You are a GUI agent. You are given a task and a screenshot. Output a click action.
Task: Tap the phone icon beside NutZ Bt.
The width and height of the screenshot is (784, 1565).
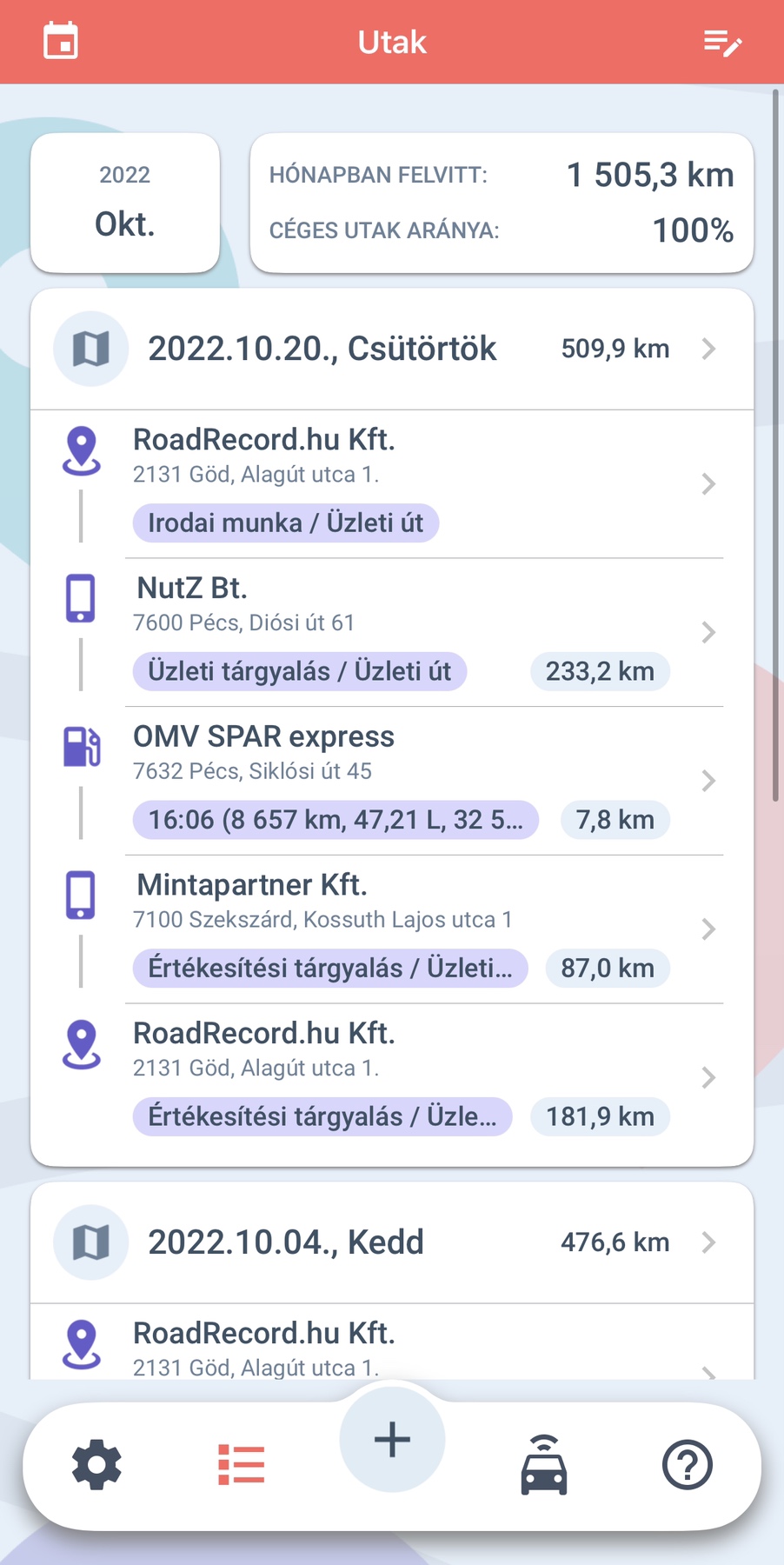(x=81, y=598)
